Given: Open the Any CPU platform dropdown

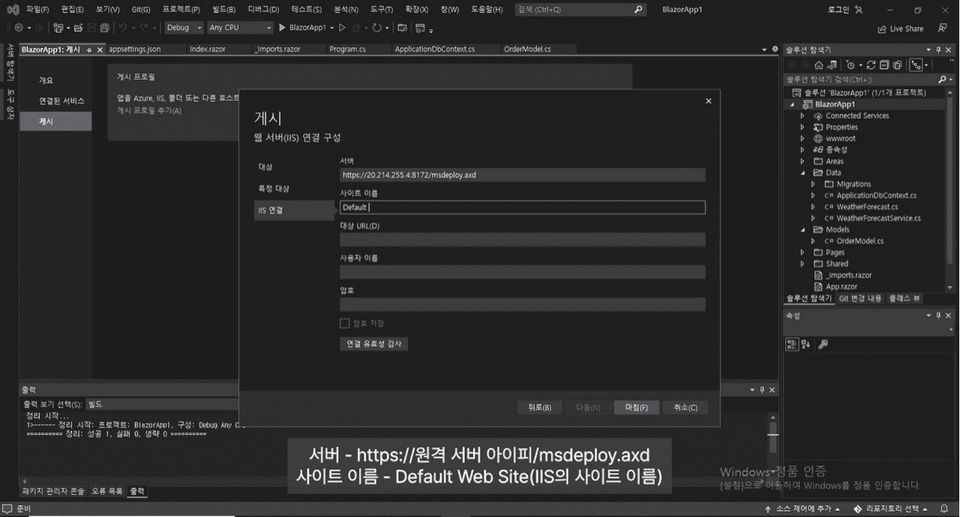Looking at the screenshot, I should click(x=239, y=28).
